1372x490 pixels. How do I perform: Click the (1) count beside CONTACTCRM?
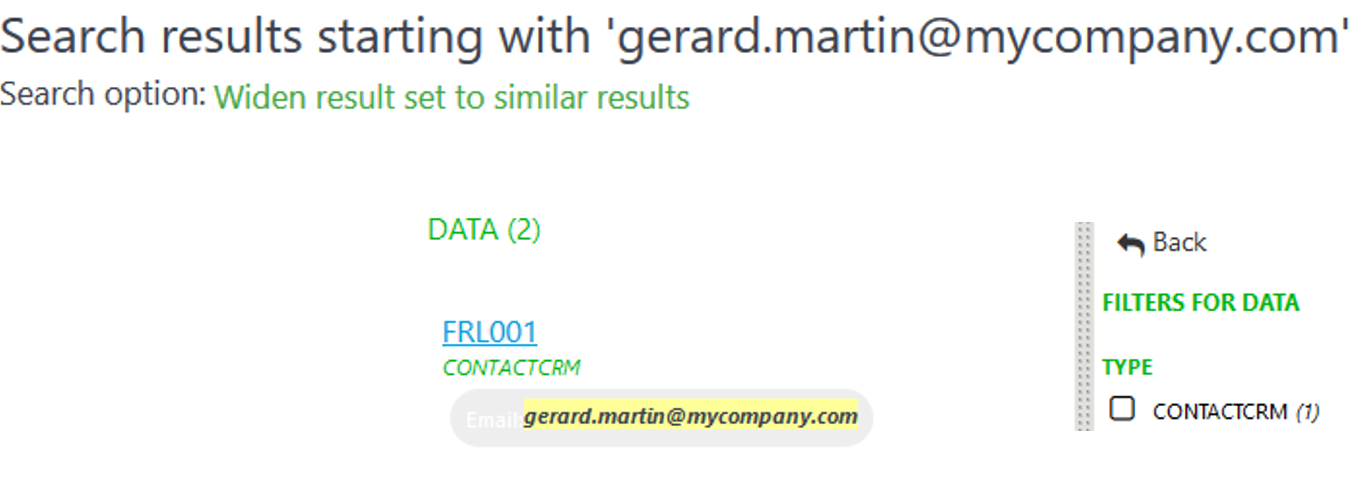coord(1308,411)
